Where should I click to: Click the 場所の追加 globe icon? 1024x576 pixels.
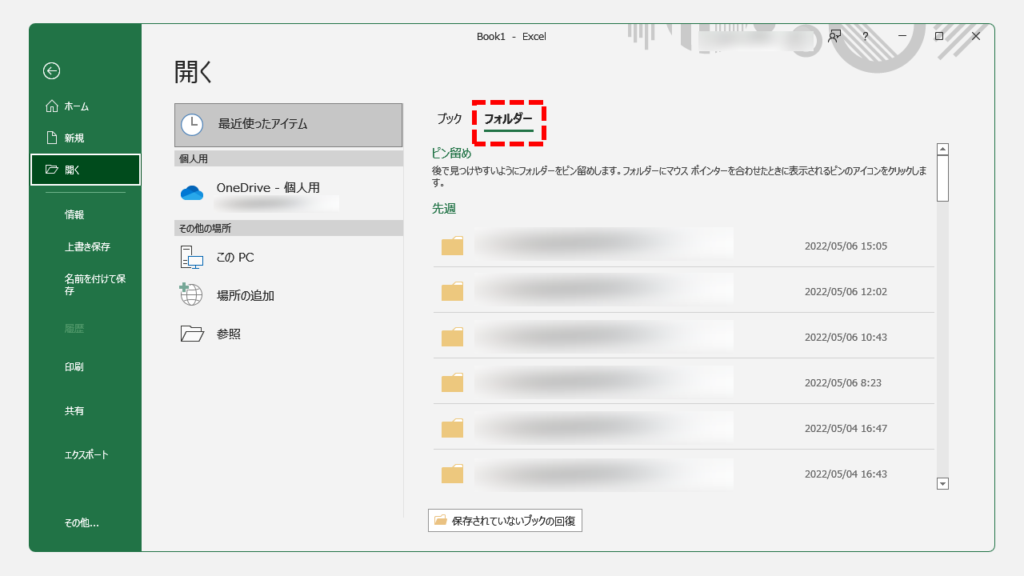191,295
